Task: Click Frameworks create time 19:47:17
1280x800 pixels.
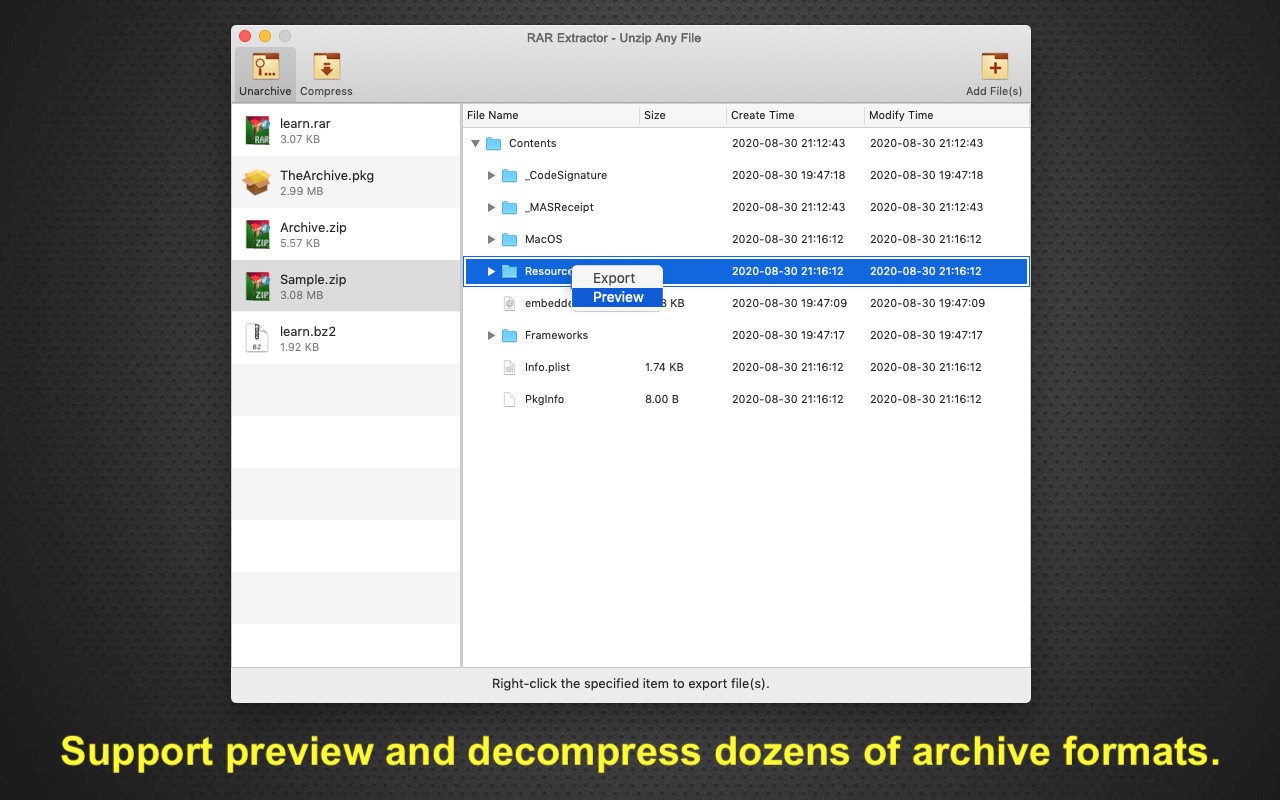Action: pos(788,335)
